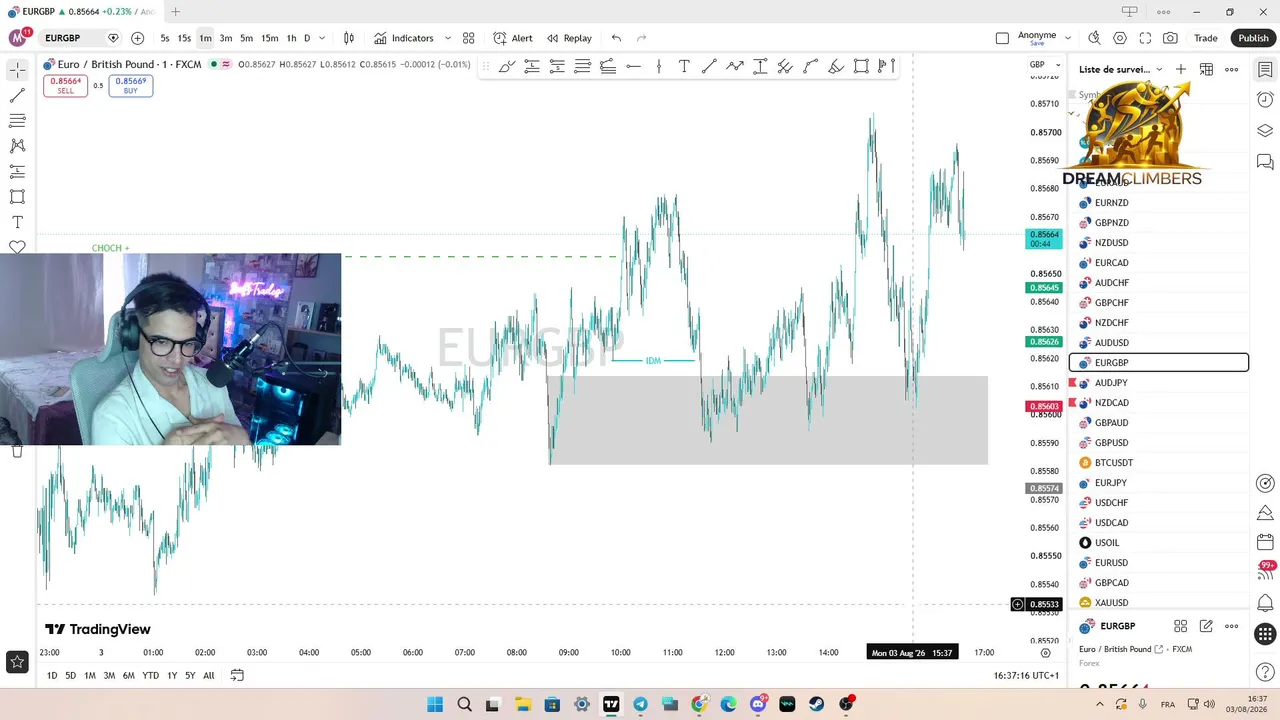Toggle fullscreen mode for the chart
This screenshot has height=720, width=1280.
[x=1145, y=38]
